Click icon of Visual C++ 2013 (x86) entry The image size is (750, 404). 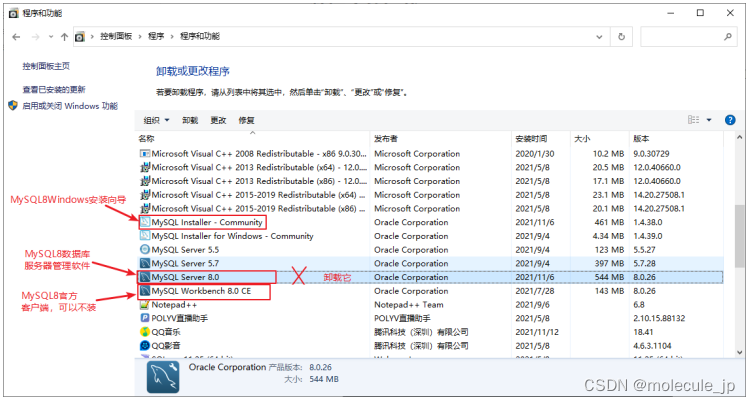click(x=144, y=181)
